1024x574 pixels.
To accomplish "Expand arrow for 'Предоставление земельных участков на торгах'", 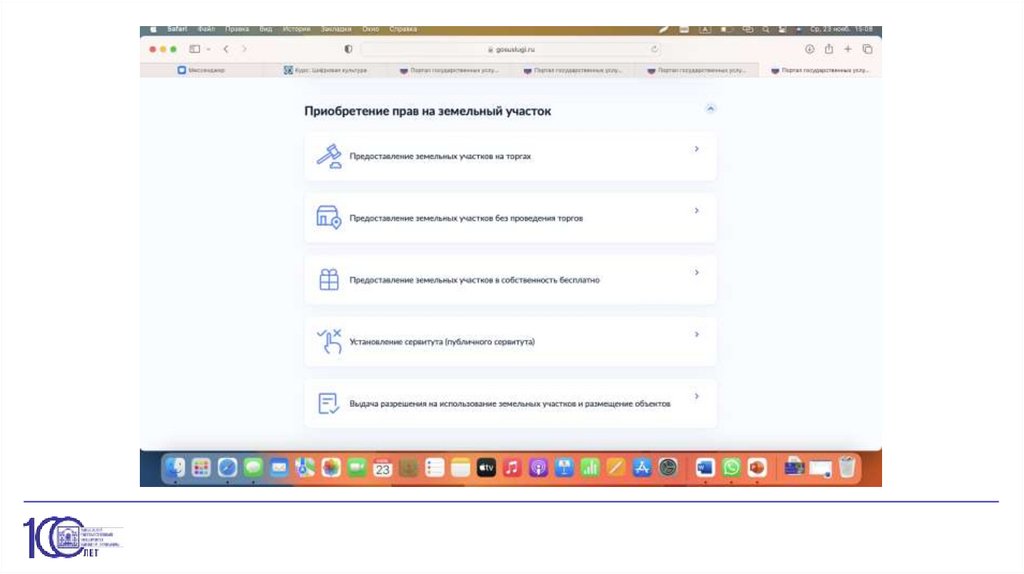I will point(697,149).
